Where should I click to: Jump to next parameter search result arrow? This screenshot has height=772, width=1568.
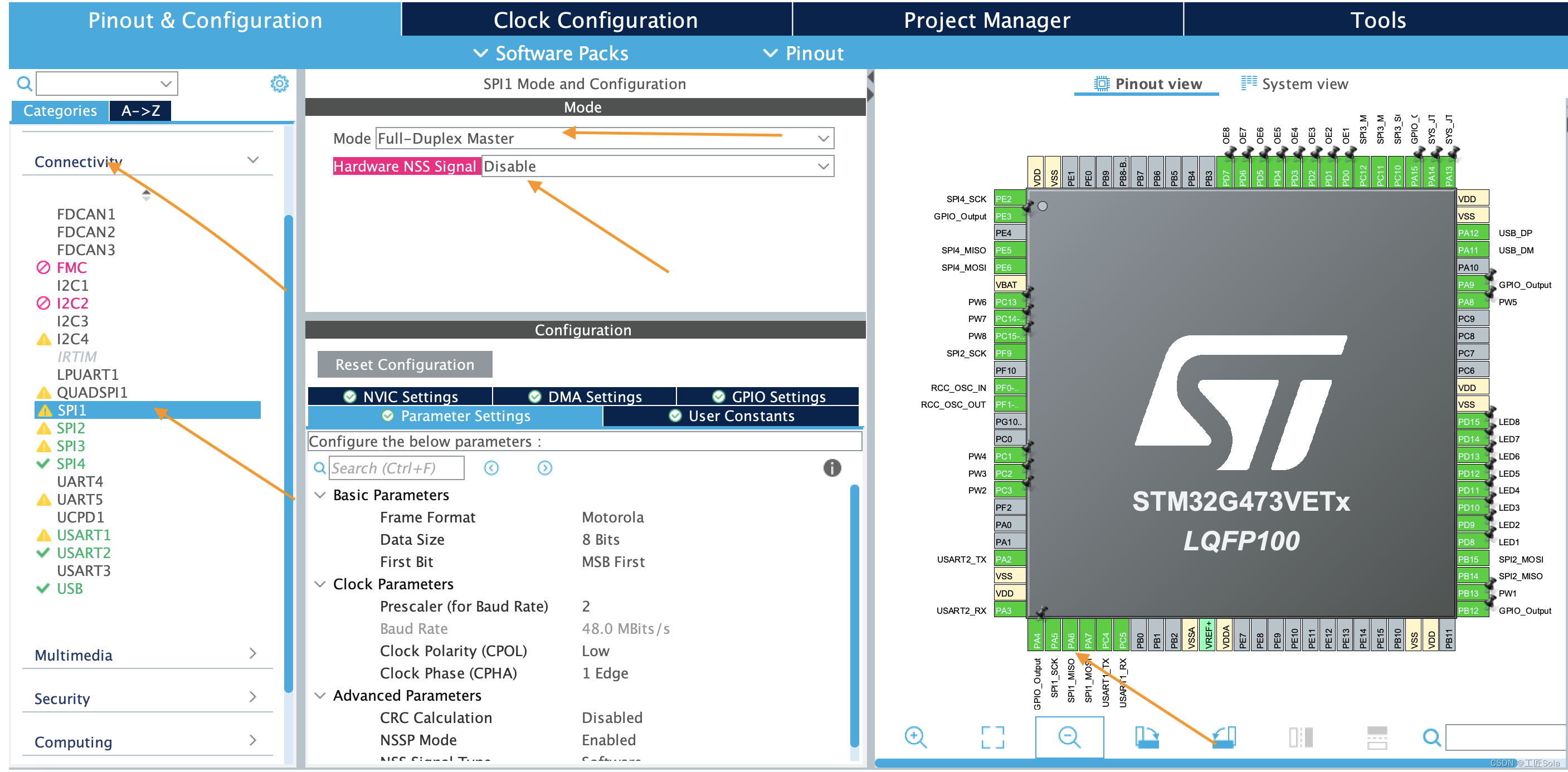pos(545,468)
